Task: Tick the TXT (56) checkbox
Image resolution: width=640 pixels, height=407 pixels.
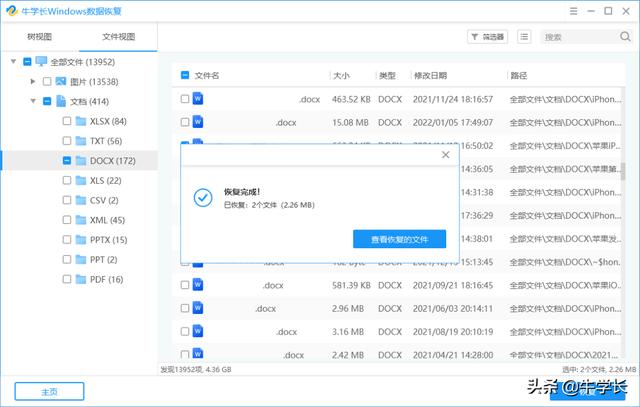Action: pyautogui.click(x=67, y=141)
